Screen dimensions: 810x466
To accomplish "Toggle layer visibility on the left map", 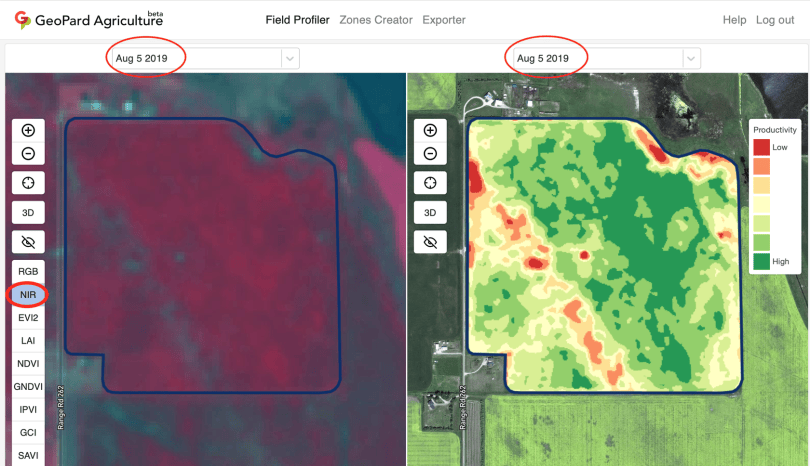I will (28, 242).
